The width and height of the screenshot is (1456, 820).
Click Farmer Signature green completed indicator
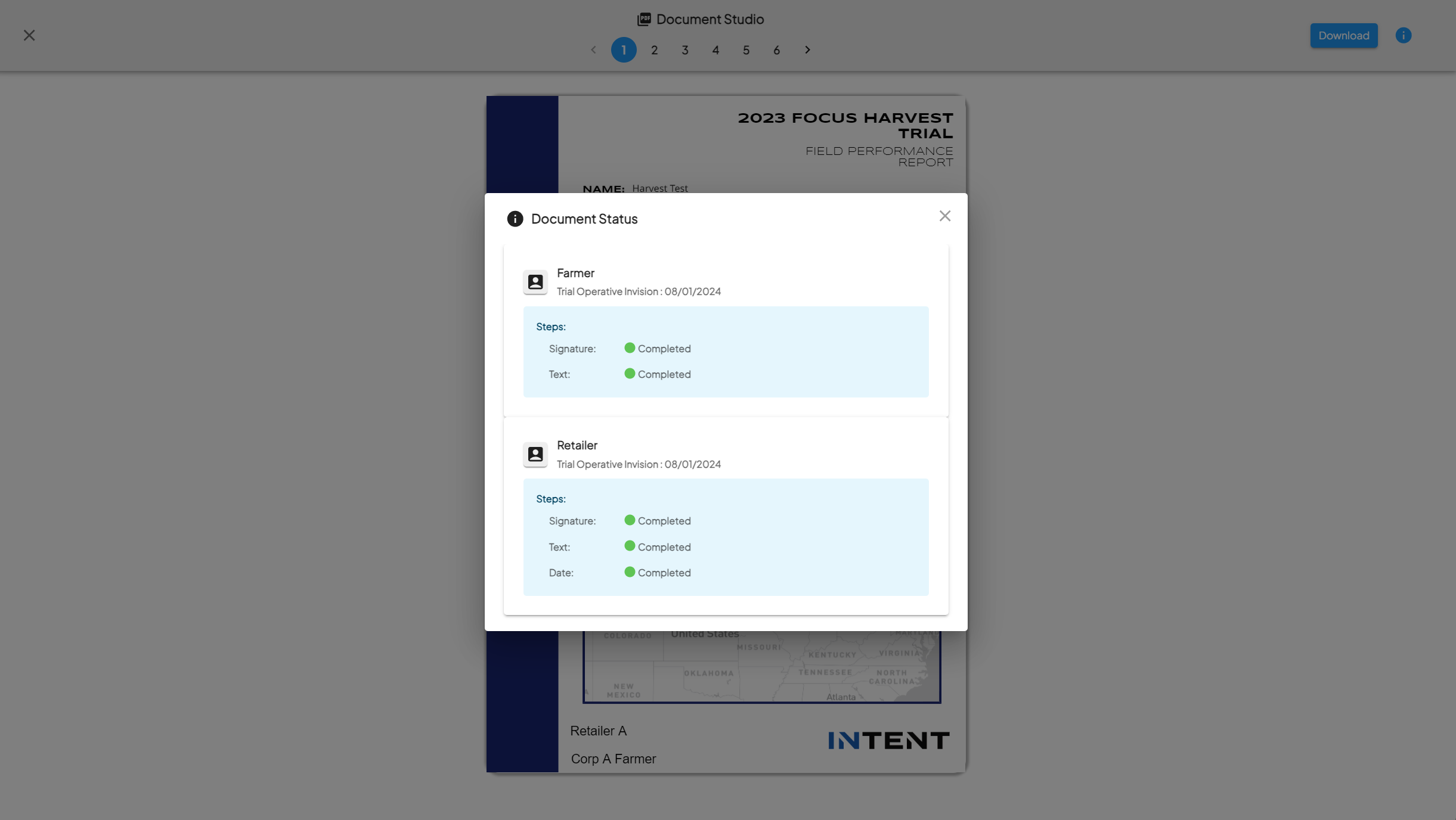(x=630, y=348)
